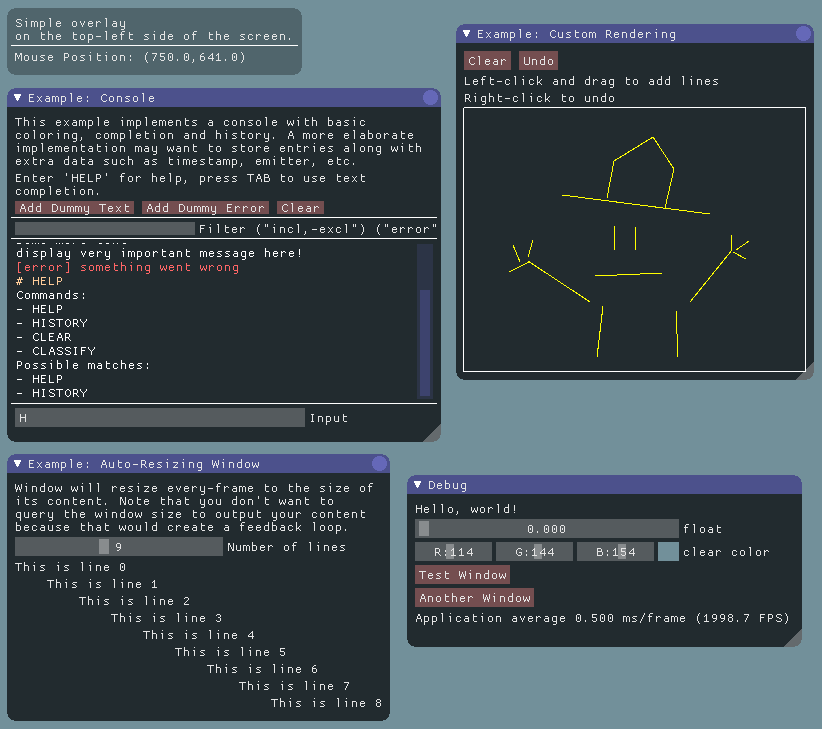
Task: Click the float slider in Debug panel
Action: [x=546, y=528]
